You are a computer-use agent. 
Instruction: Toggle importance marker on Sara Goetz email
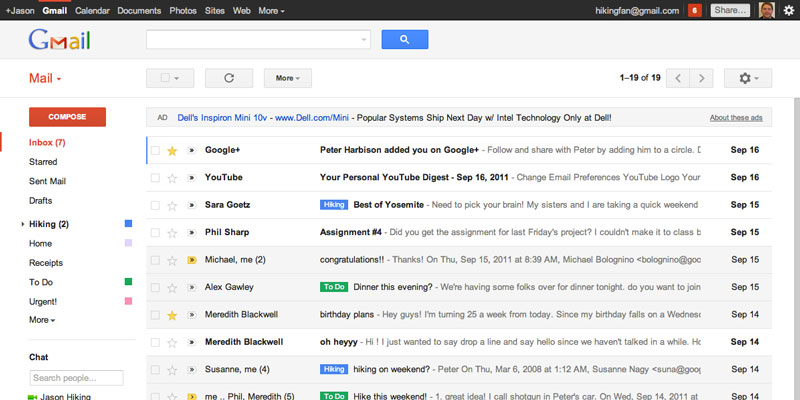[192, 206]
